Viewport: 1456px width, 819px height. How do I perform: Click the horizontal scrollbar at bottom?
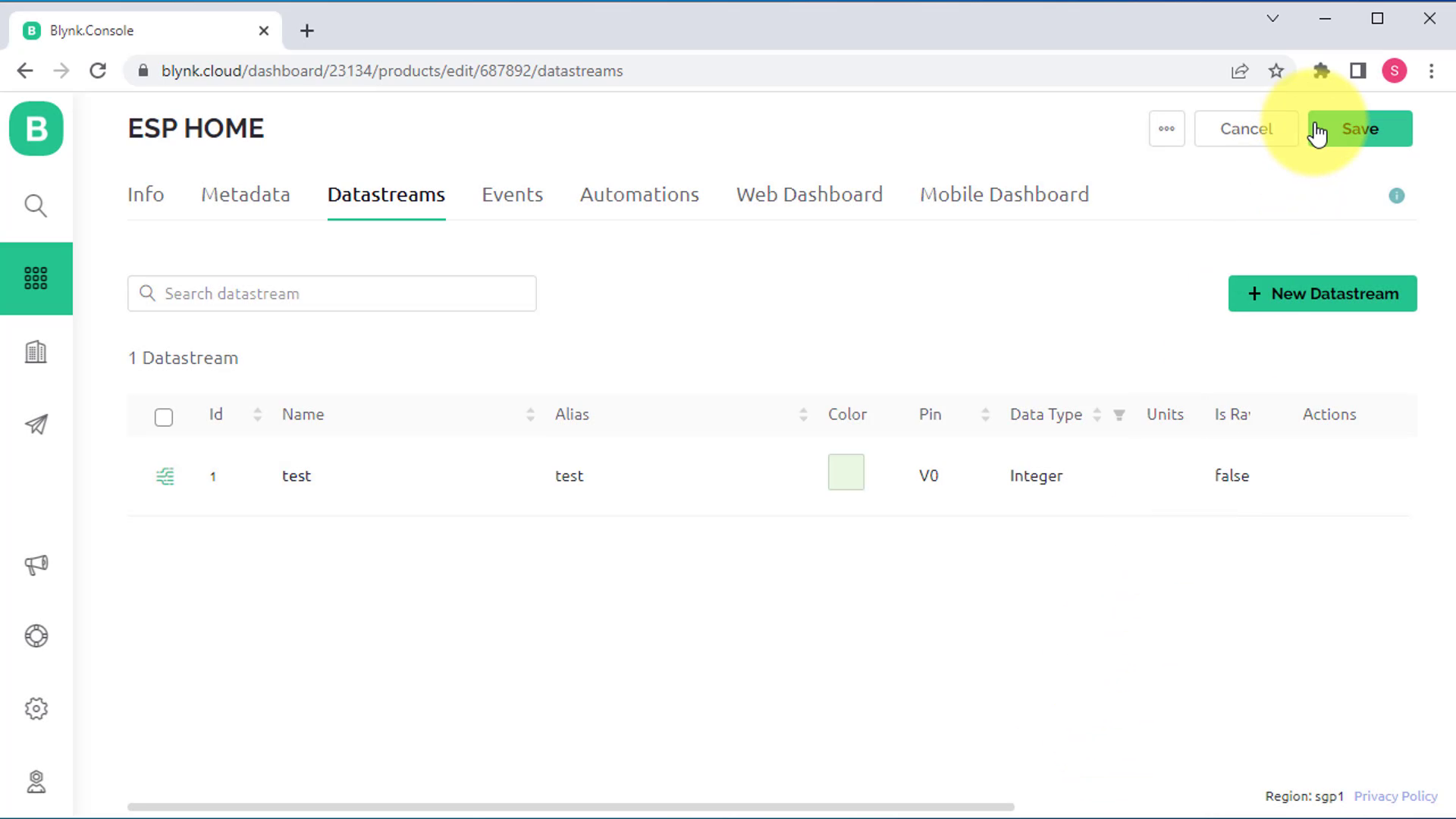(570, 807)
